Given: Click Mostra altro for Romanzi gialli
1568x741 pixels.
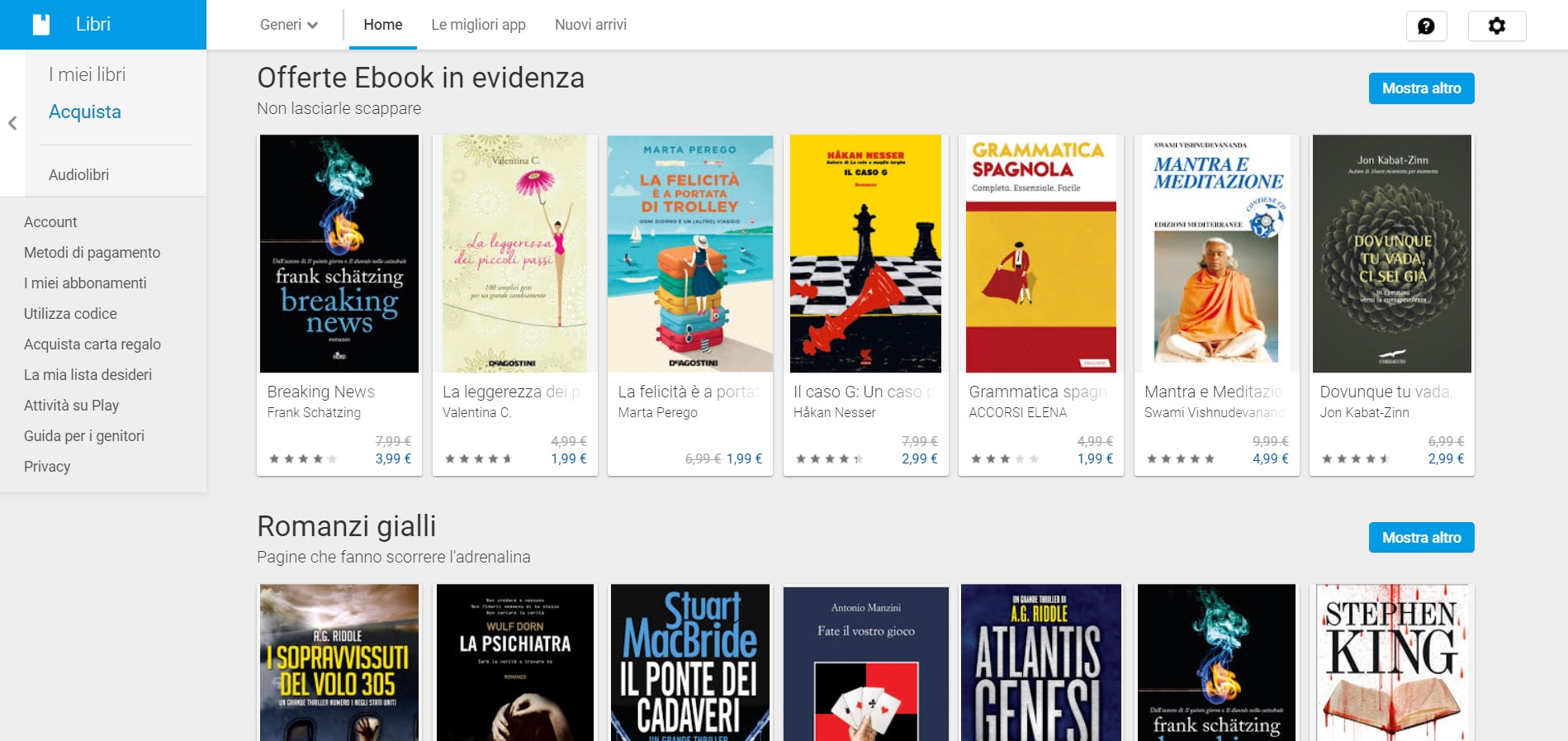Looking at the screenshot, I should click(x=1421, y=538).
